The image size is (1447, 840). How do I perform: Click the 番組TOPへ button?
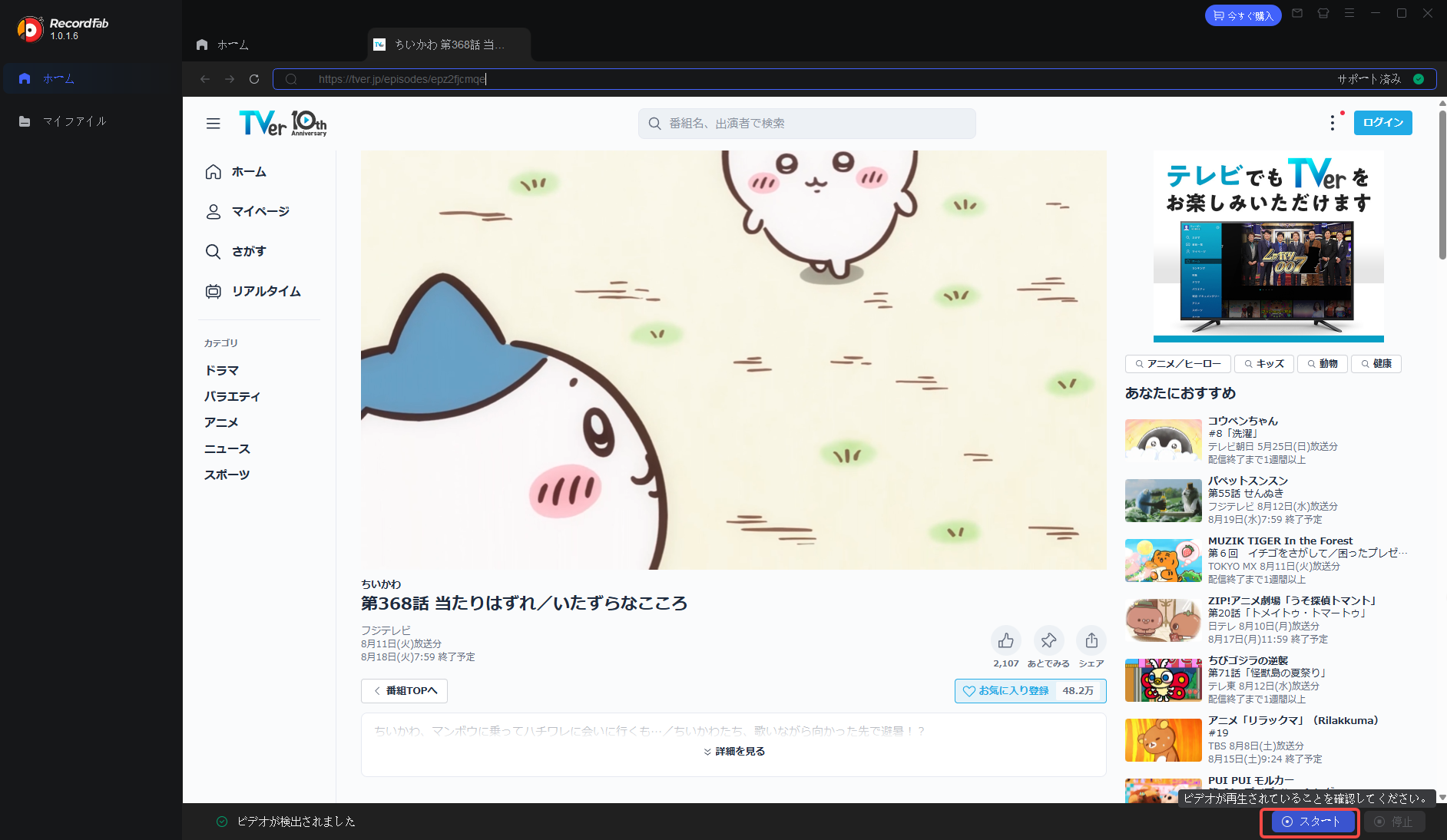[404, 691]
